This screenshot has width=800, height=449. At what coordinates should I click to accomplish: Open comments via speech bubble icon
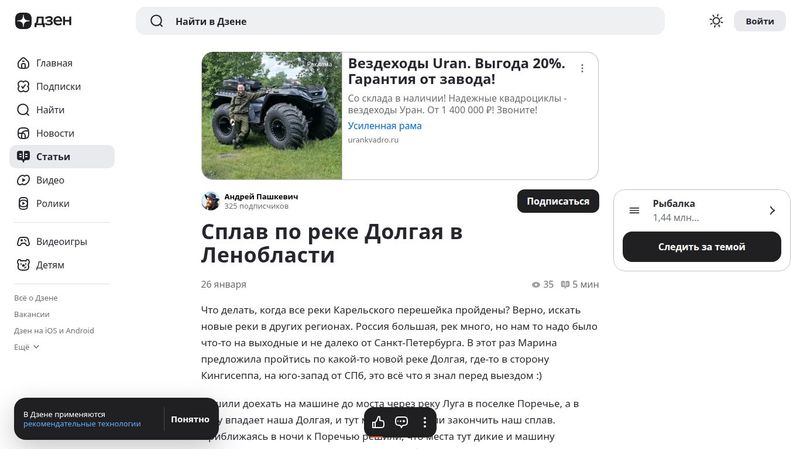(402, 422)
